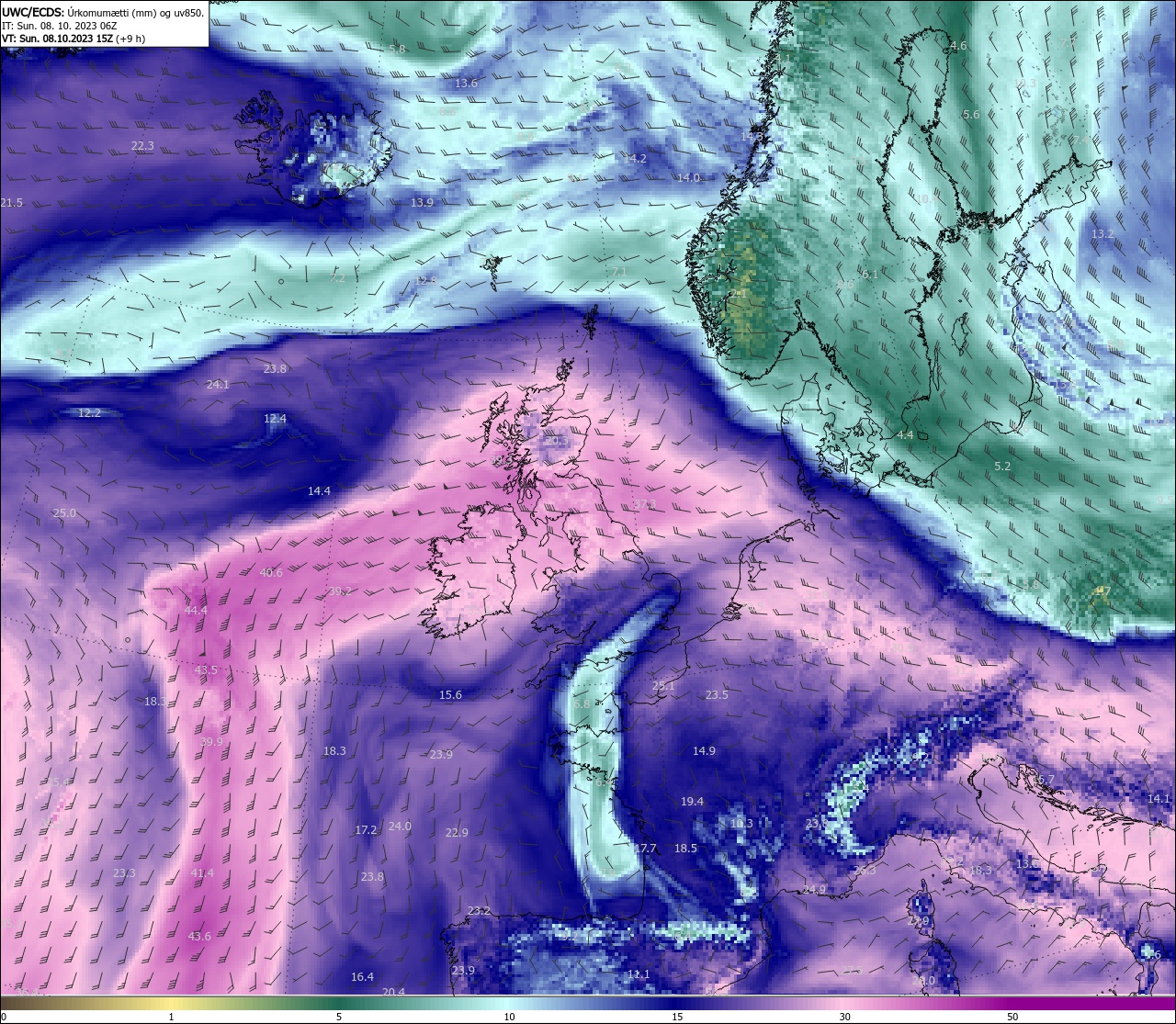
Task: Click the map value "4.4"
Action: click(905, 435)
